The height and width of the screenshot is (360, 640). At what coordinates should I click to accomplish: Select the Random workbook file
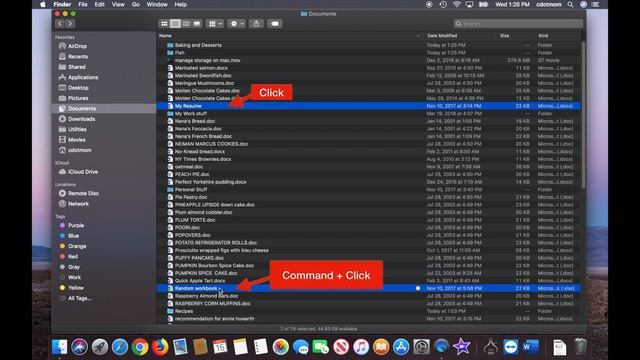(368, 288)
